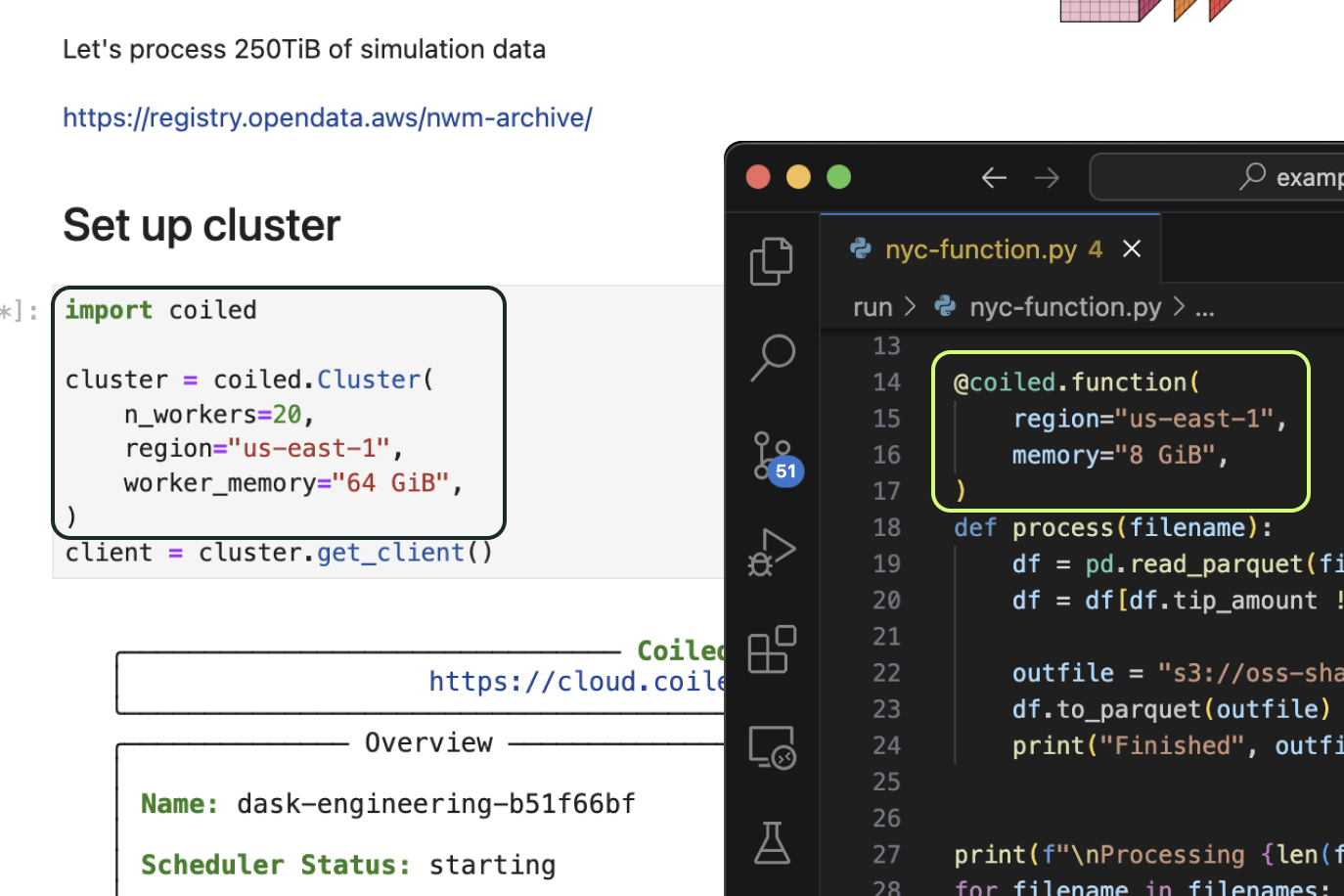This screenshot has height=896, width=1344.
Task: Click the VS Code command search box
Action: click(1217, 177)
